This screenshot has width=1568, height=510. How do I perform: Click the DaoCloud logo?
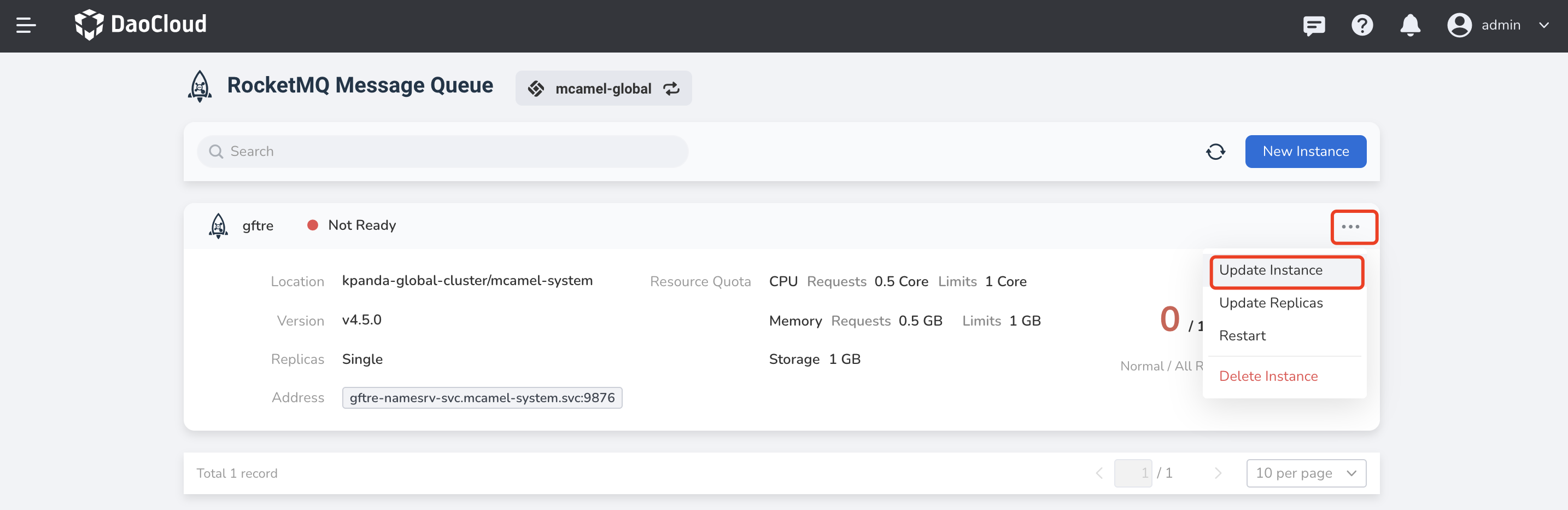[x=141, y=25]
